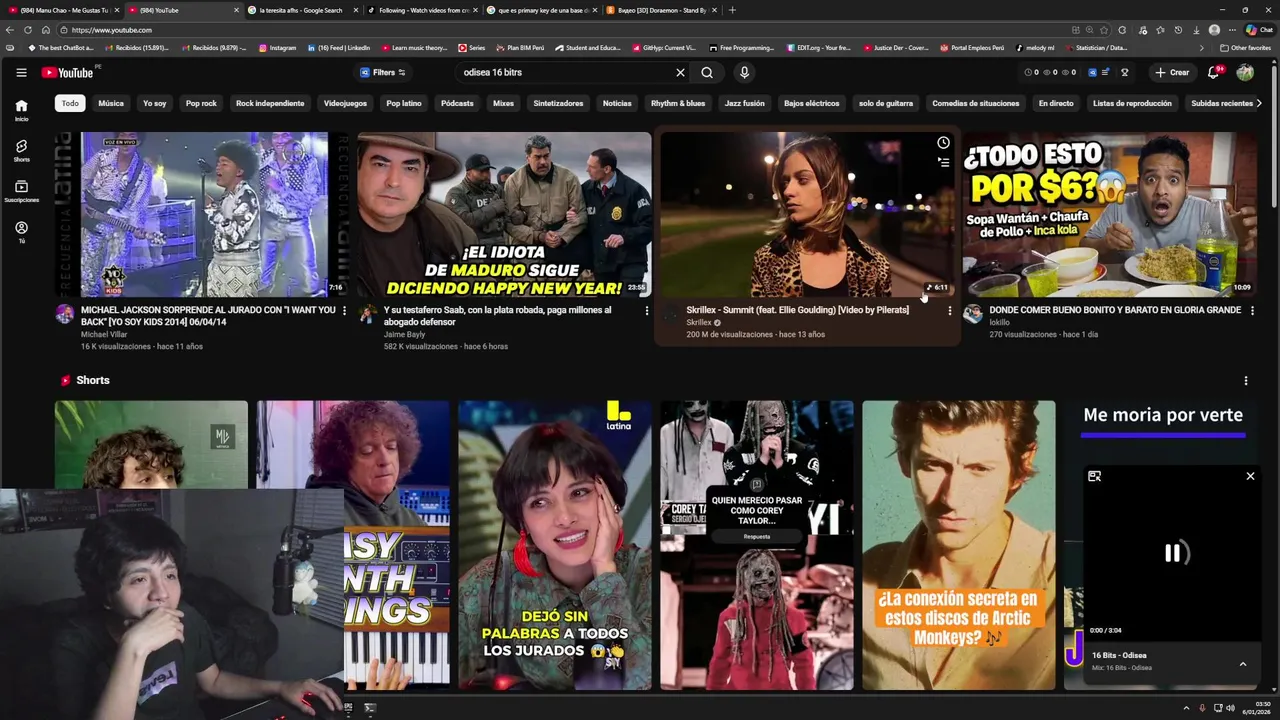1280x720 pixels.
Task: Click the blue extension icon in header
Action: tap(1092, 72)
